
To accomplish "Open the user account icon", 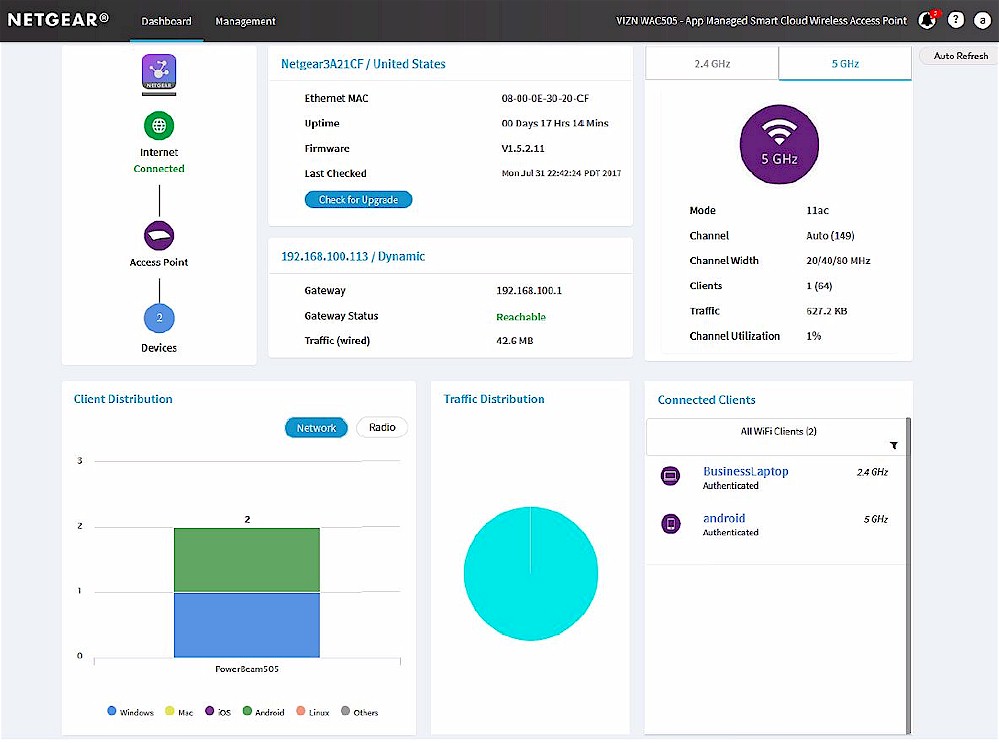I will 982,20.
